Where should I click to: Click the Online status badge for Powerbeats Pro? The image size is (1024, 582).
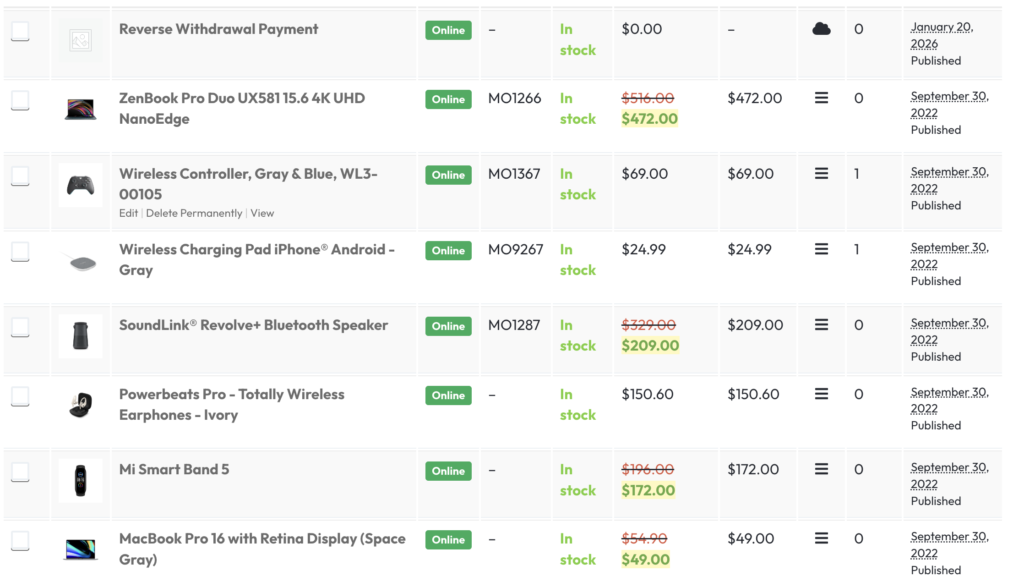click(x=448, y=395)
